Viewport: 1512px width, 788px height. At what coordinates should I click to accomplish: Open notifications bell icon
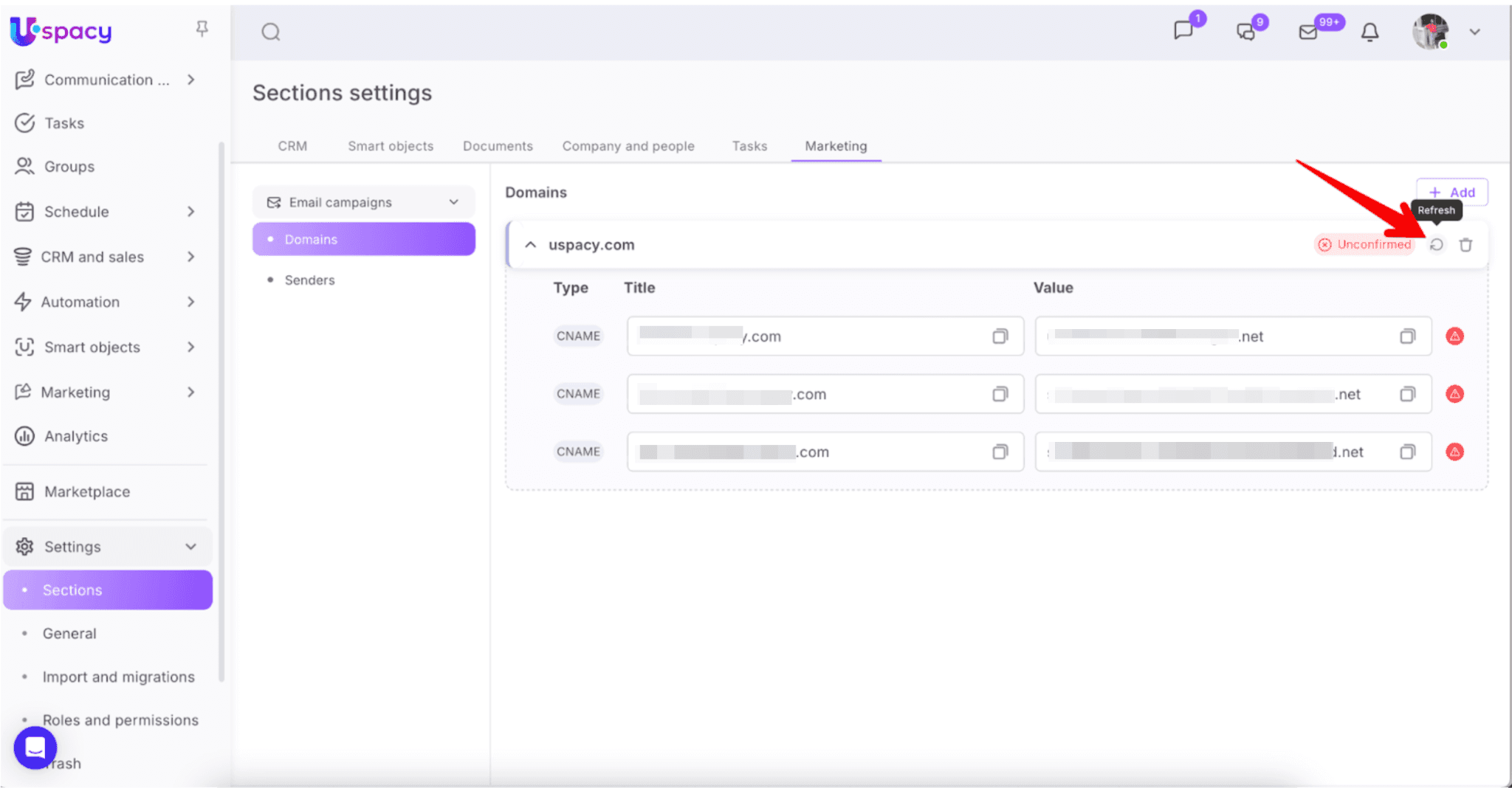pyautogui.click(x=1370, y=32)
